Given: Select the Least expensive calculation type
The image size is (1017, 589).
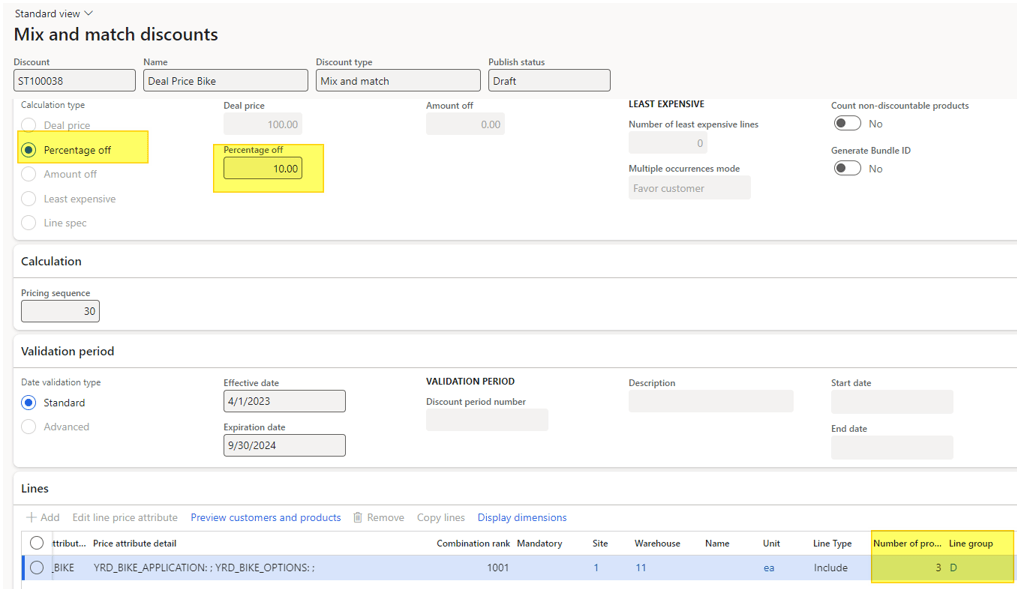Looking at the screenshot, I should point(28,198).
